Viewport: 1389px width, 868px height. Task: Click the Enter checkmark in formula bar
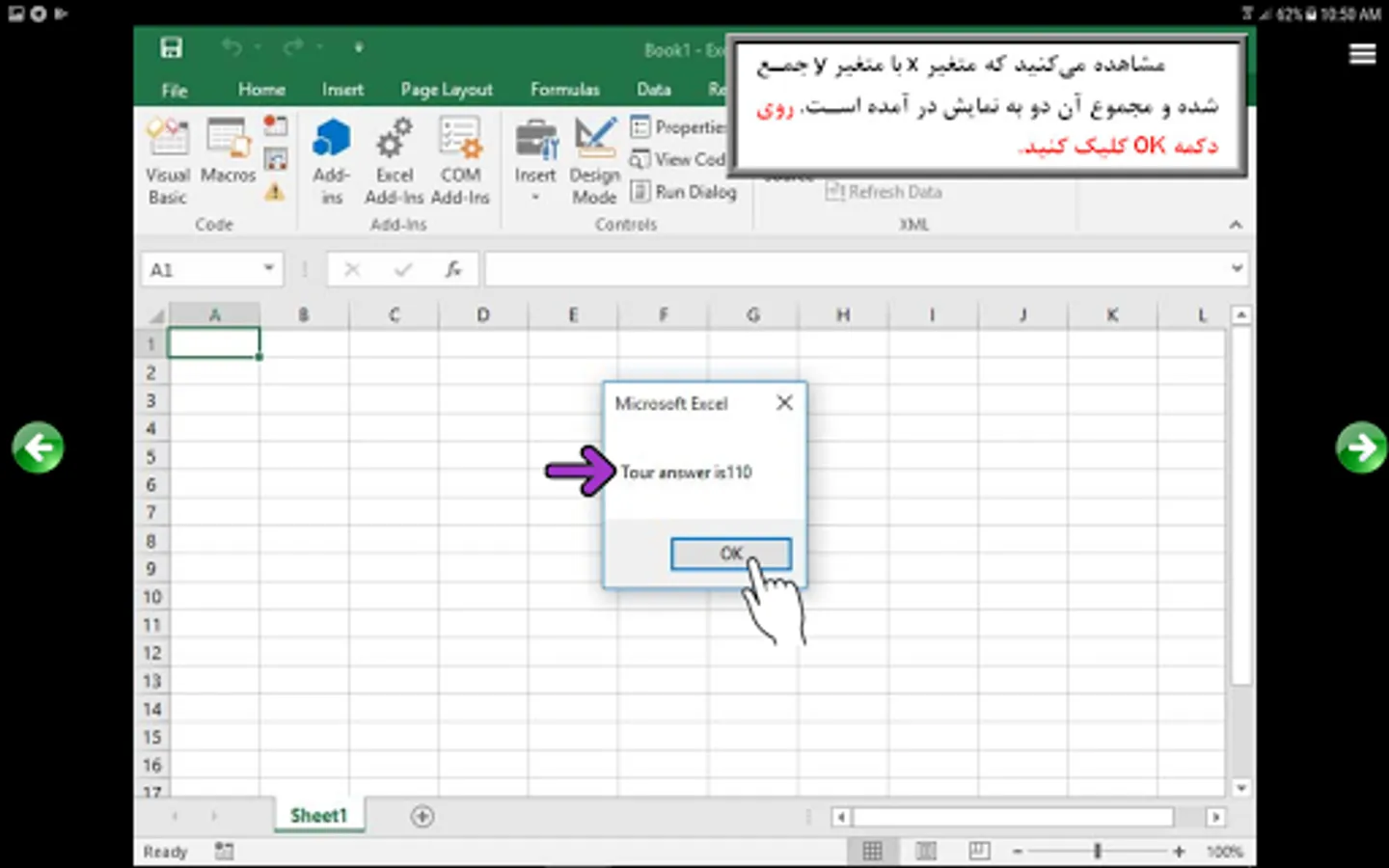(403, 270)
